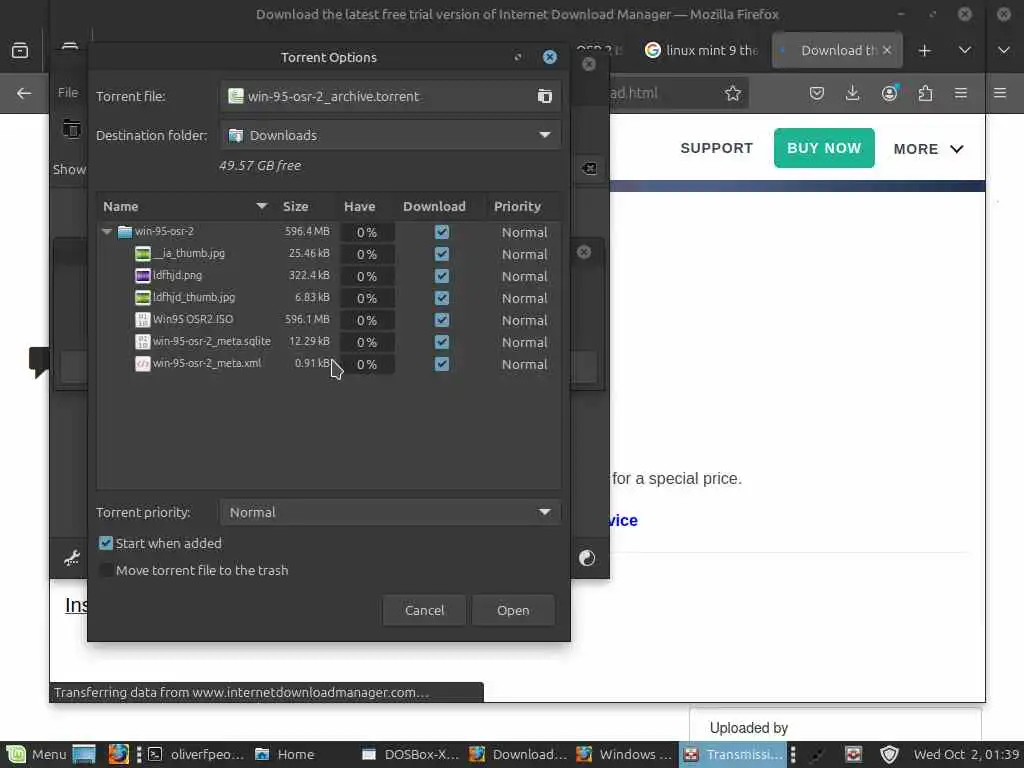Click Priority column header

(517, 206)
